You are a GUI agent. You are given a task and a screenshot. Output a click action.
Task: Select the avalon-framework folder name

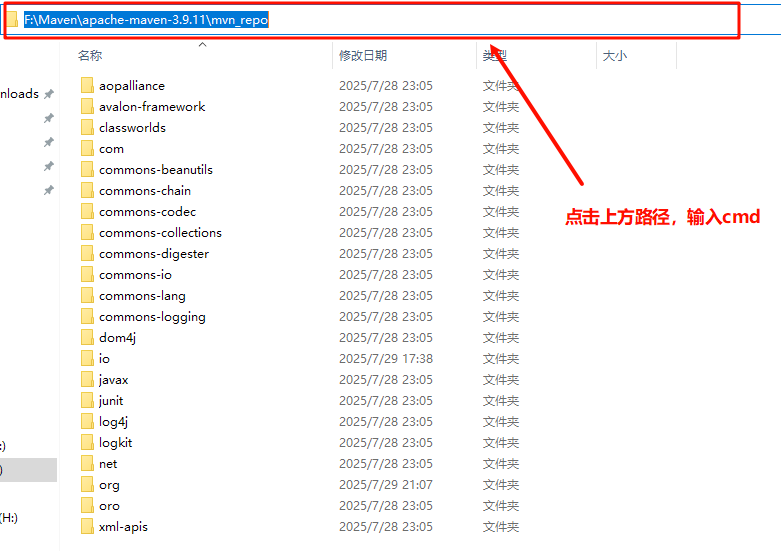pos(152,107)
